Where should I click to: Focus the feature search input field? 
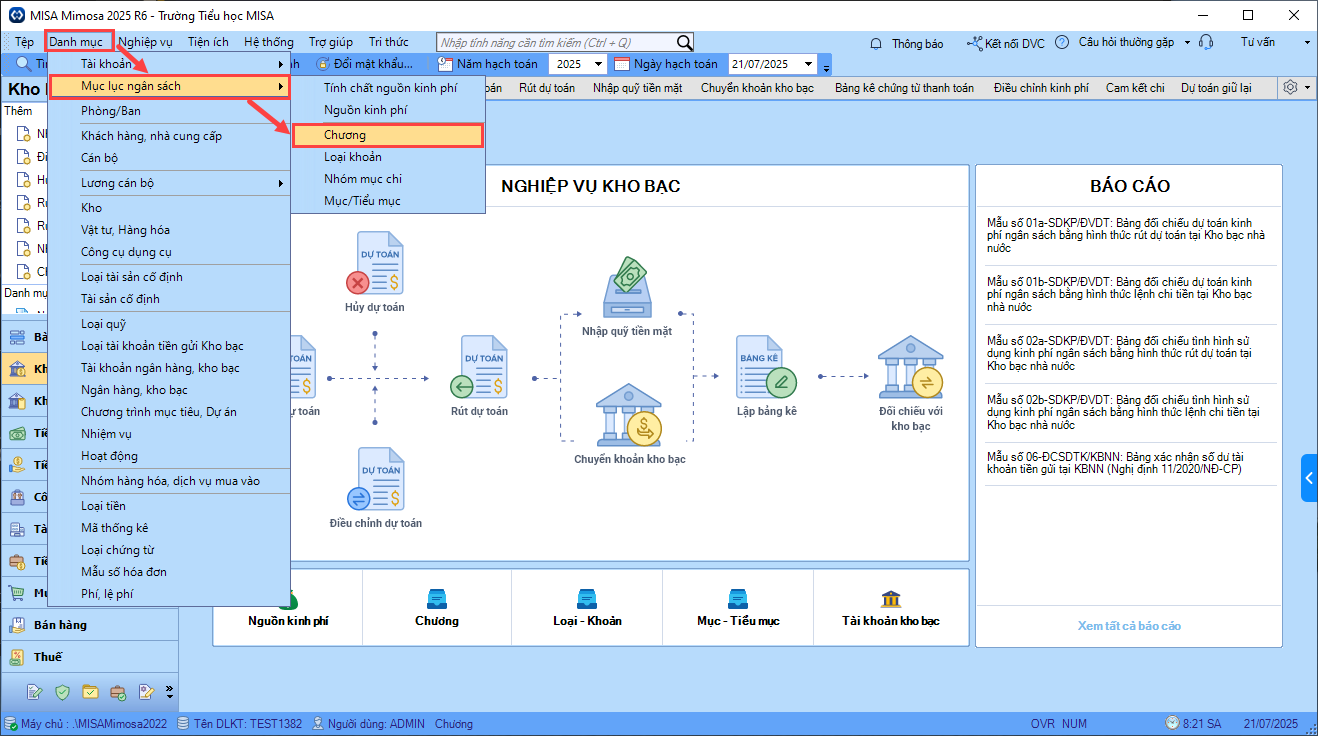point(557,42)
